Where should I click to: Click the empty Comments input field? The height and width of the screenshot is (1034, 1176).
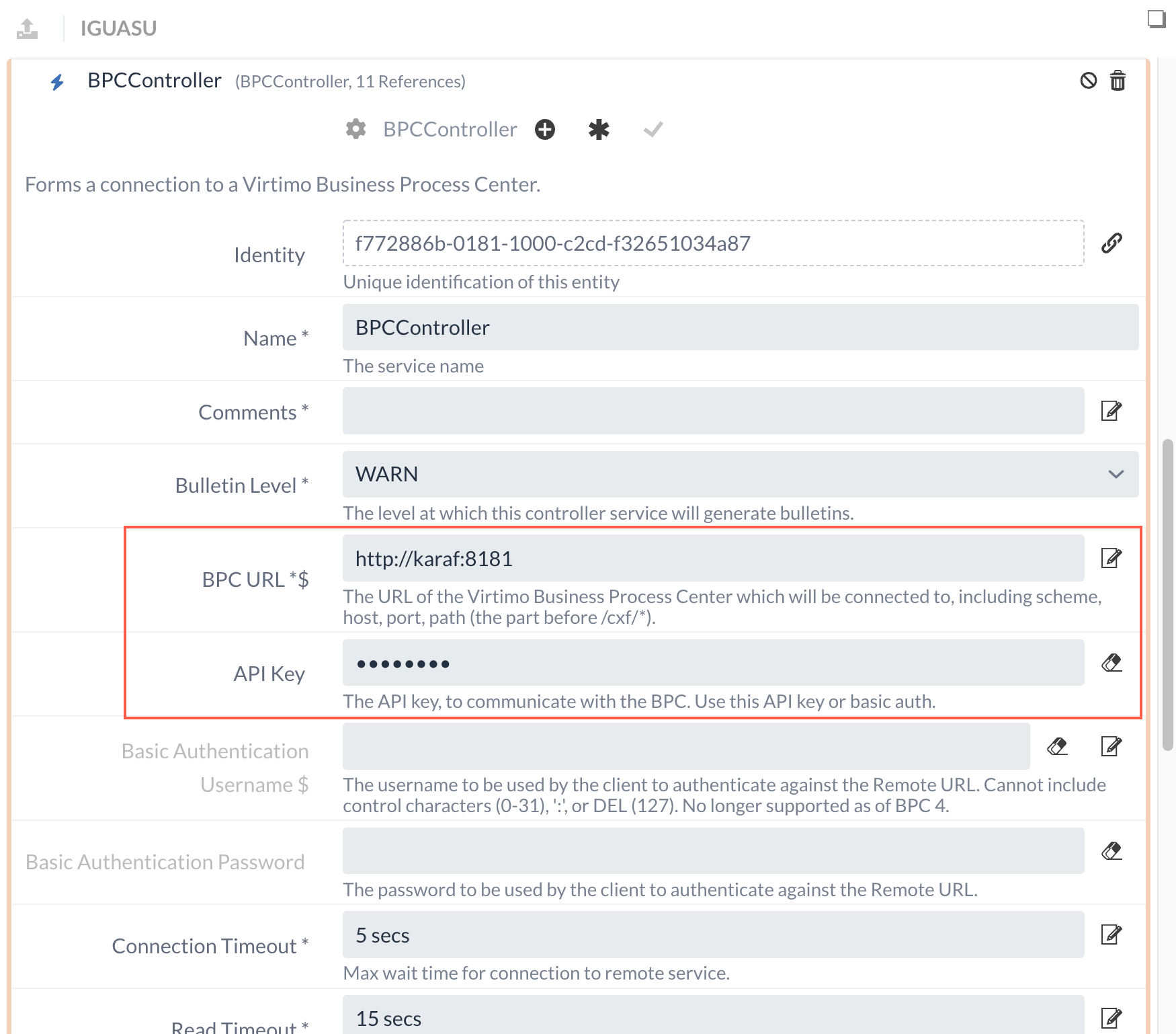(x=713, y=411)
